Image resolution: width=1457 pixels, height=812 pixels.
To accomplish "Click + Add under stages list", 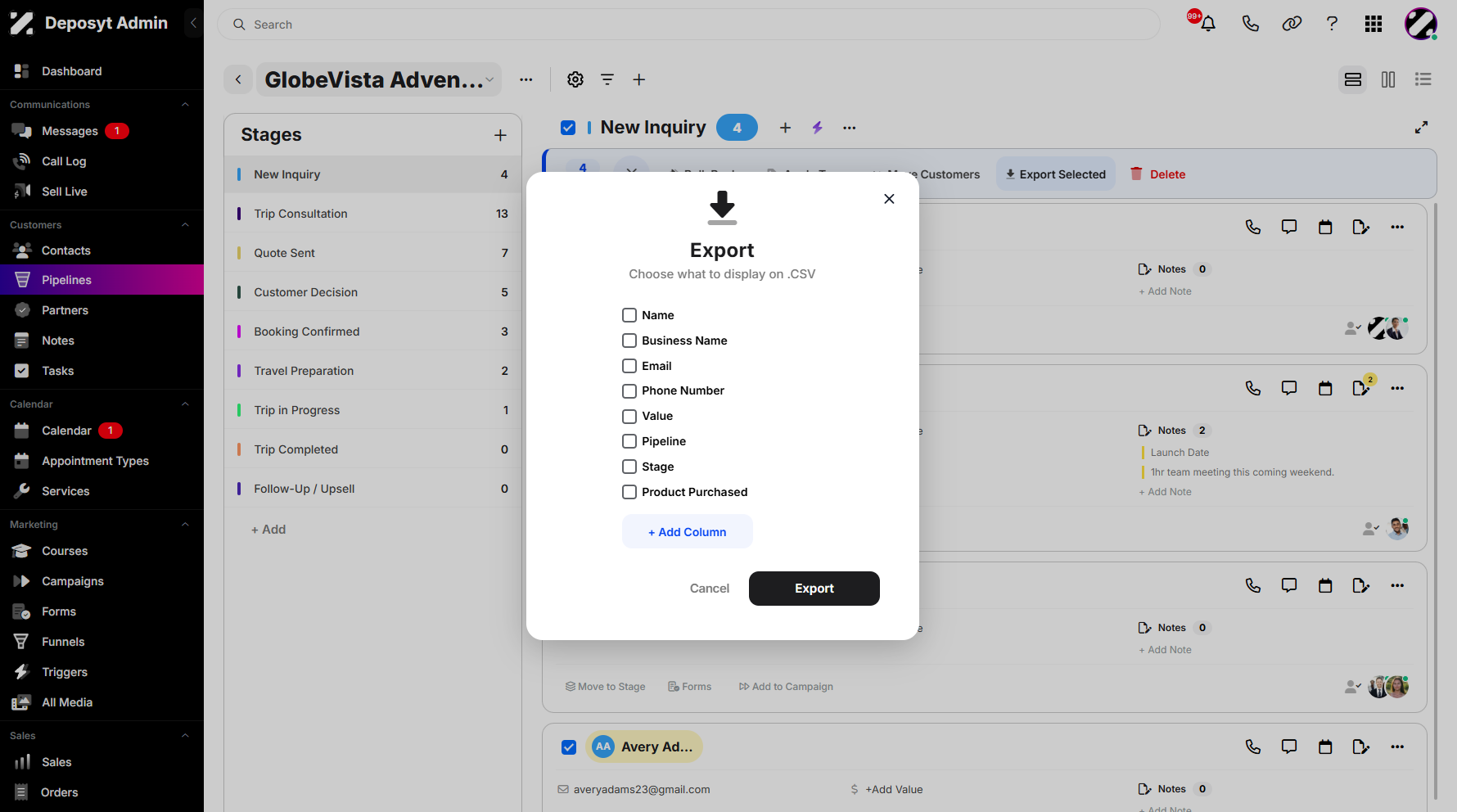I will pyautogui.click(x=268, y=530).
